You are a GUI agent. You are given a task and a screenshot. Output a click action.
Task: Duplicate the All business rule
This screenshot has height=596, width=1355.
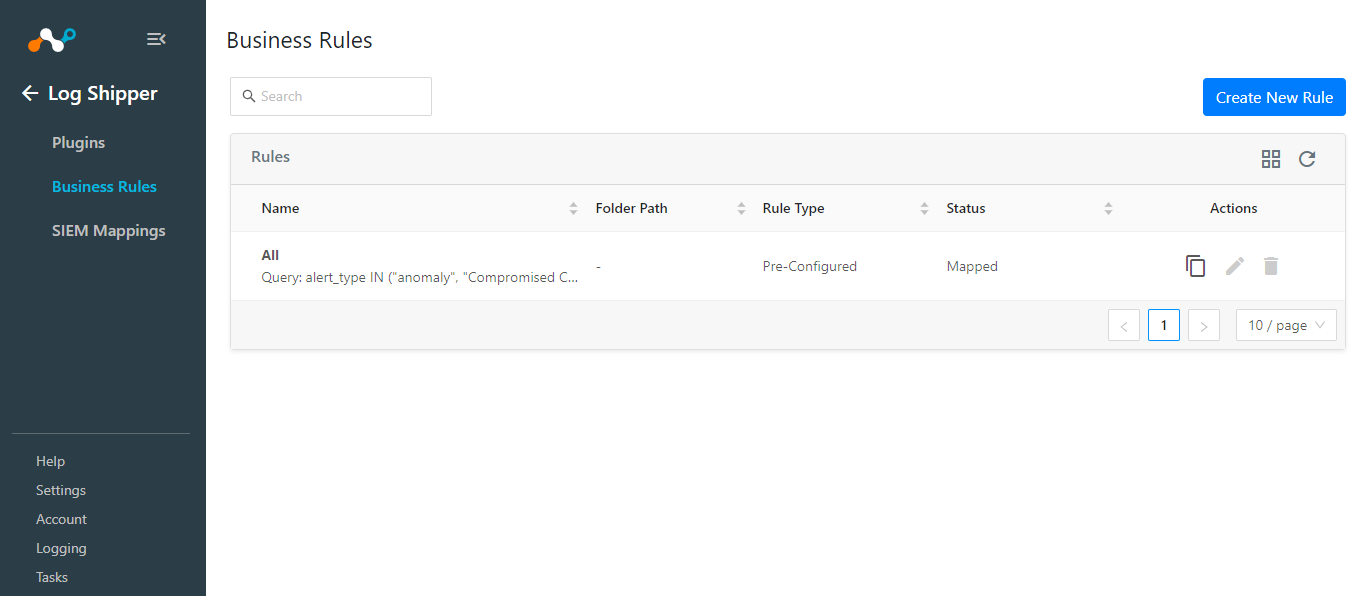(x=1196, y=265)
